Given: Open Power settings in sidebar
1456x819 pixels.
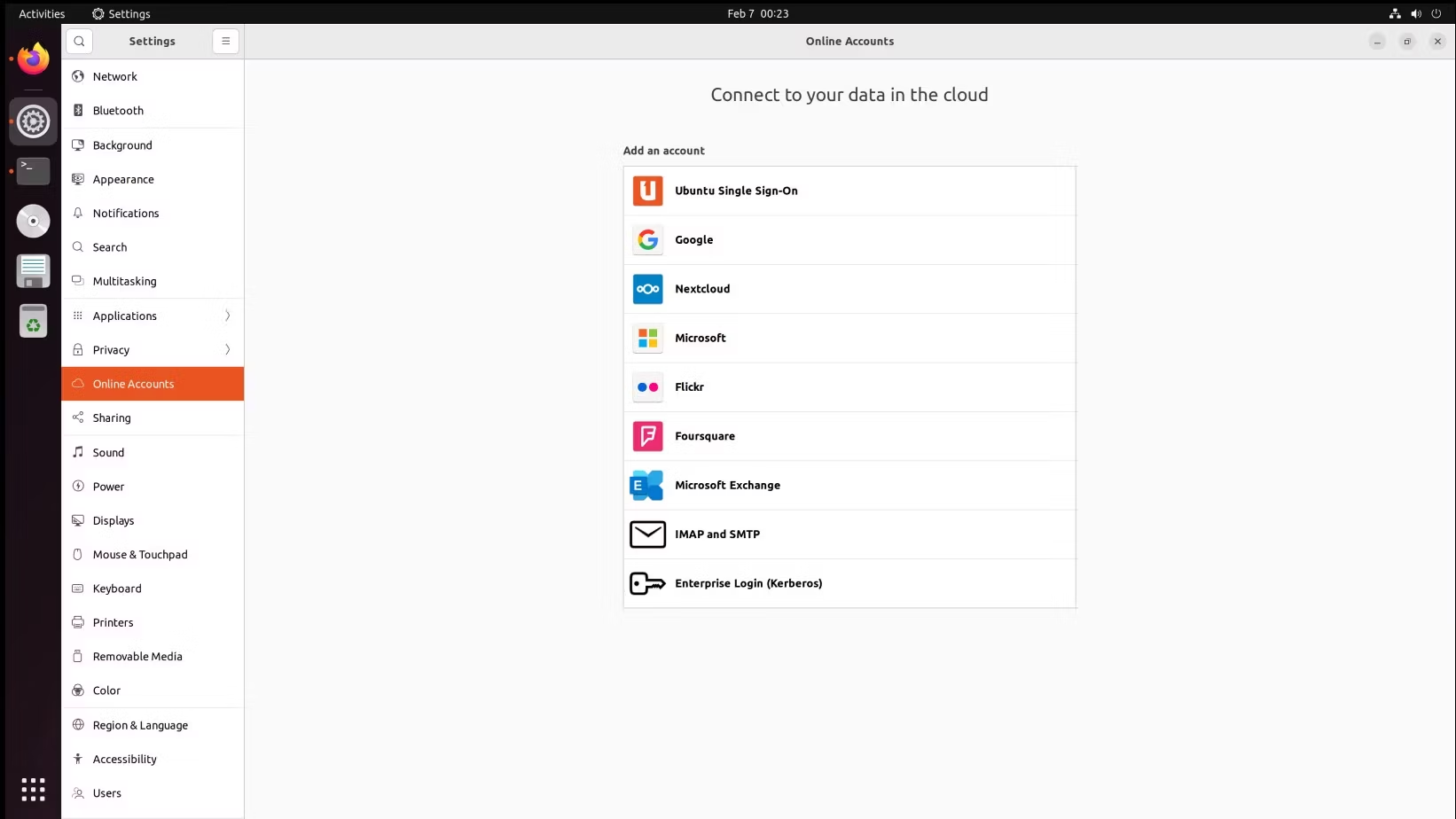Looking at the screenshot, I should tap(153, 487).
